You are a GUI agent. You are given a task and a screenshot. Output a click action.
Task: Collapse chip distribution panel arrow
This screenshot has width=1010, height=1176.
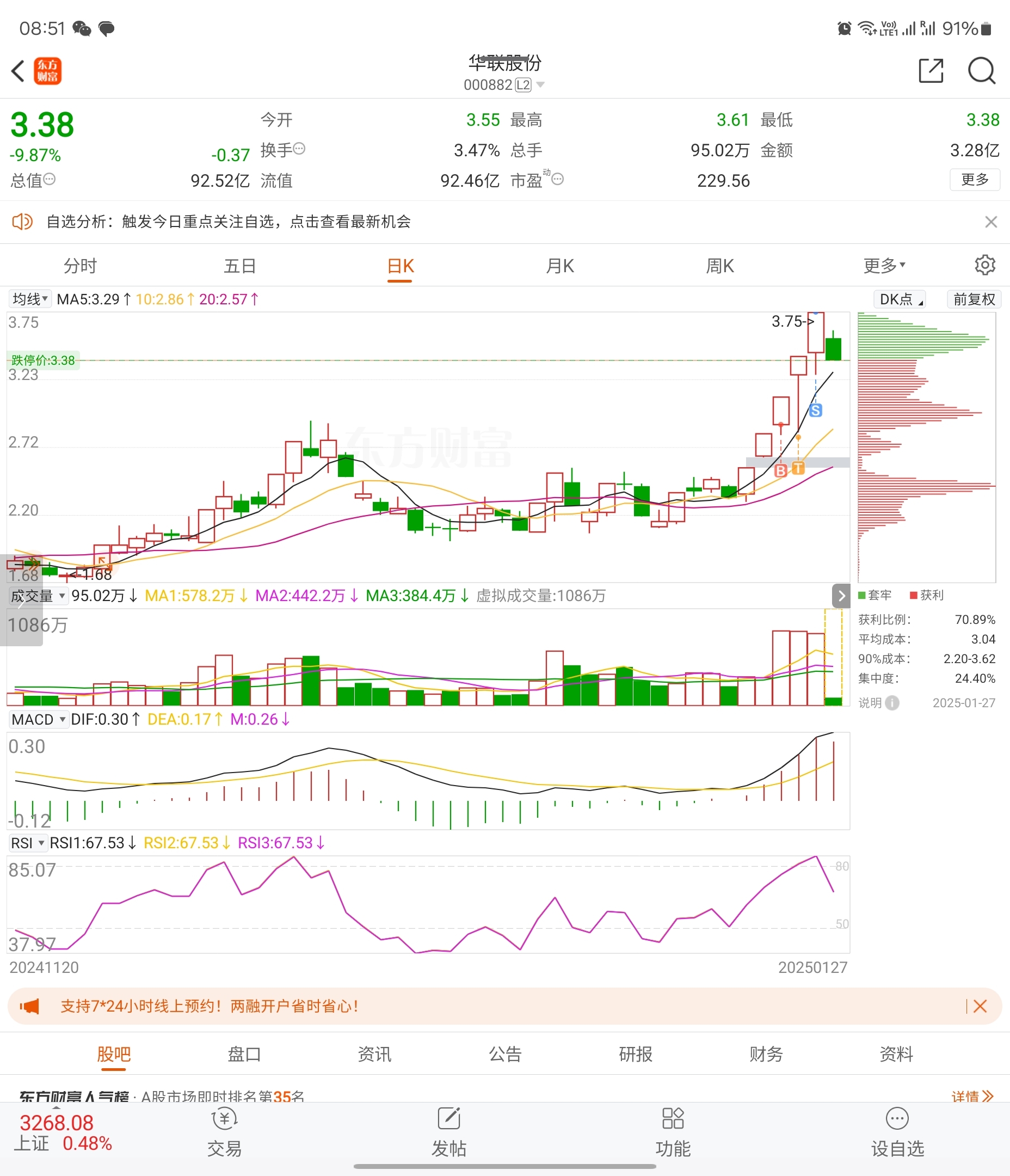point(841,596)
